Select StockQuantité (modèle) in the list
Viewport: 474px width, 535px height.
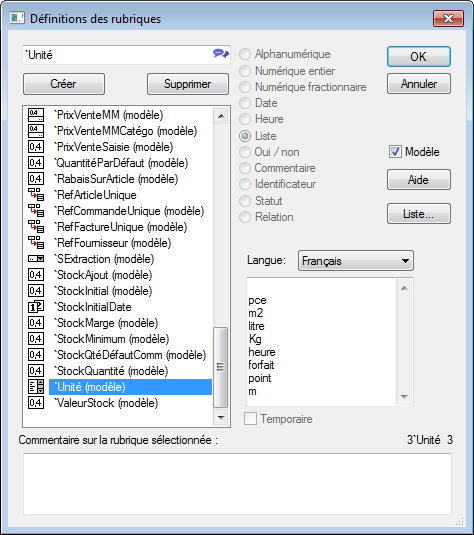tap(112, 371)
